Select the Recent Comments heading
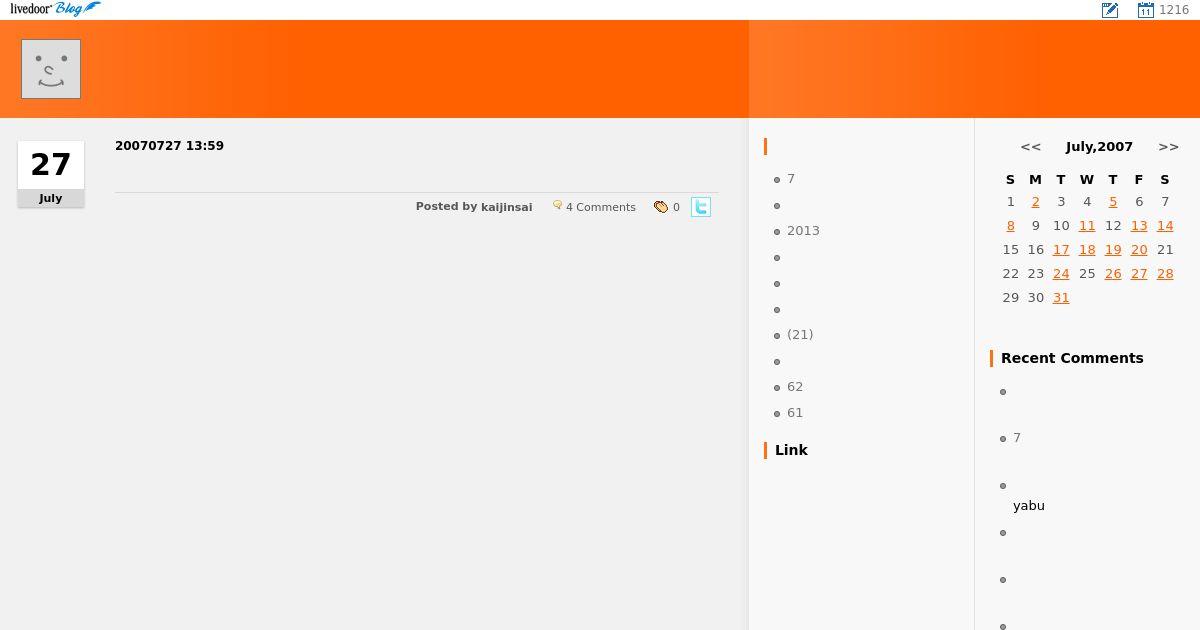The width and height of the screenshot is (1200, 630). (x=1072, y=358)
